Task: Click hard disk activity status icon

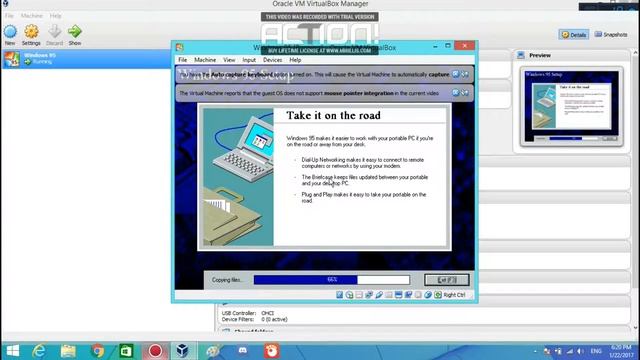Action: [340, 295]
